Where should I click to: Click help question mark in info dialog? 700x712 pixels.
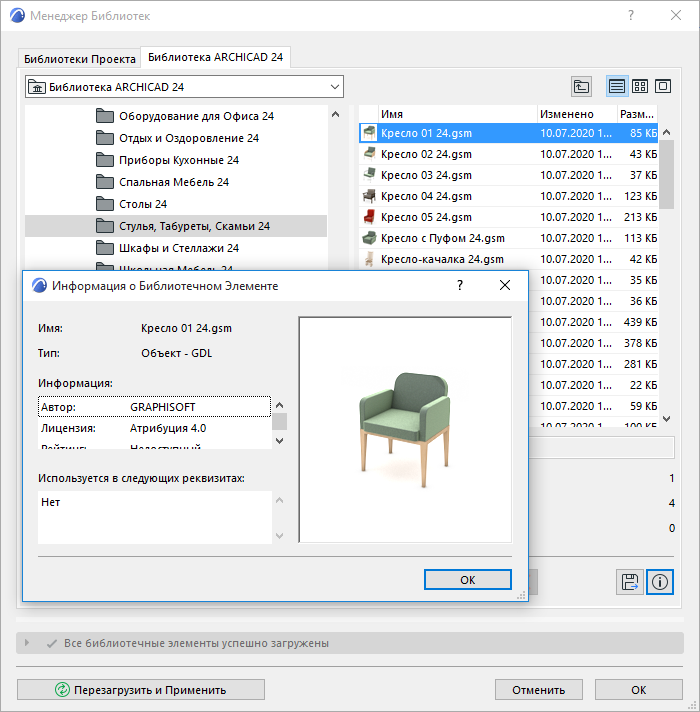coord(460,285)
